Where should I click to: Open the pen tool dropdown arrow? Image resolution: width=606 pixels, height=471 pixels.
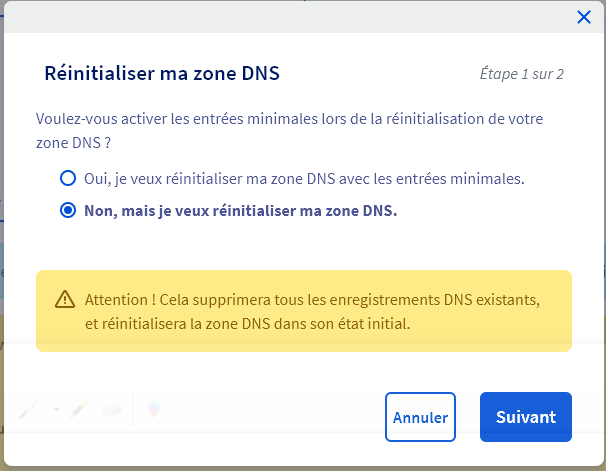click(x=57, y=409)
